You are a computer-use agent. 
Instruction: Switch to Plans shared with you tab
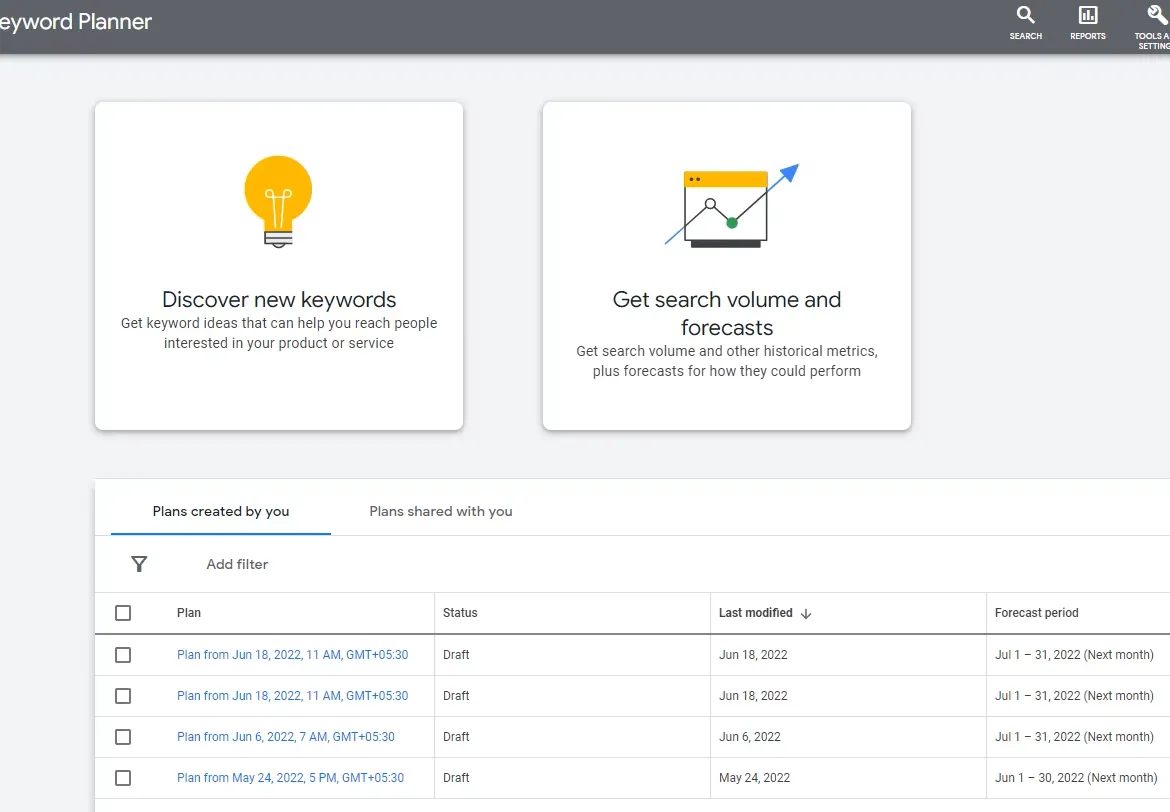coord(441,511)
